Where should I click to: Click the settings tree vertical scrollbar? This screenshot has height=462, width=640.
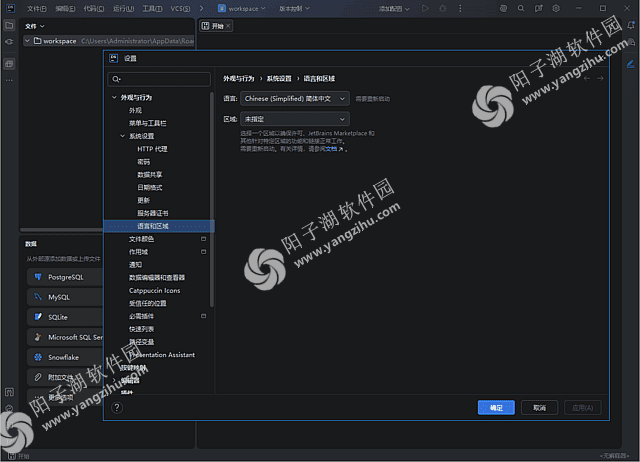212,200
